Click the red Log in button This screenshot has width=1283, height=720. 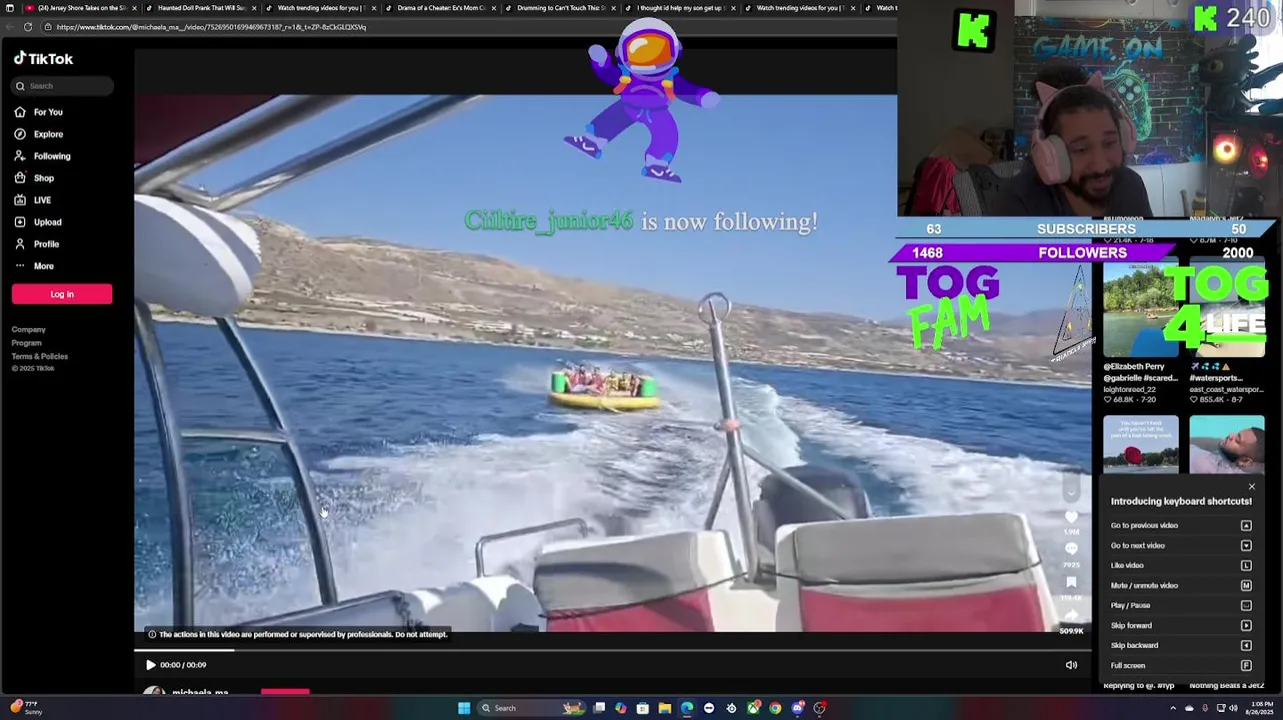[x=62, y=294]
